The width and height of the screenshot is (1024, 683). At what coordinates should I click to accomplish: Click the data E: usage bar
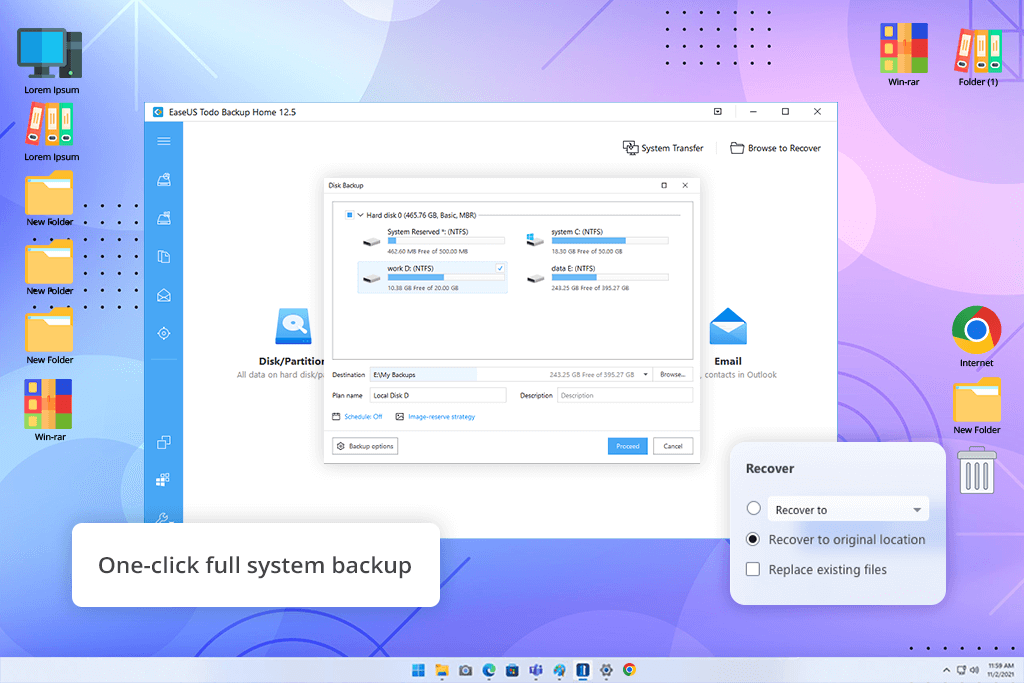610,278
